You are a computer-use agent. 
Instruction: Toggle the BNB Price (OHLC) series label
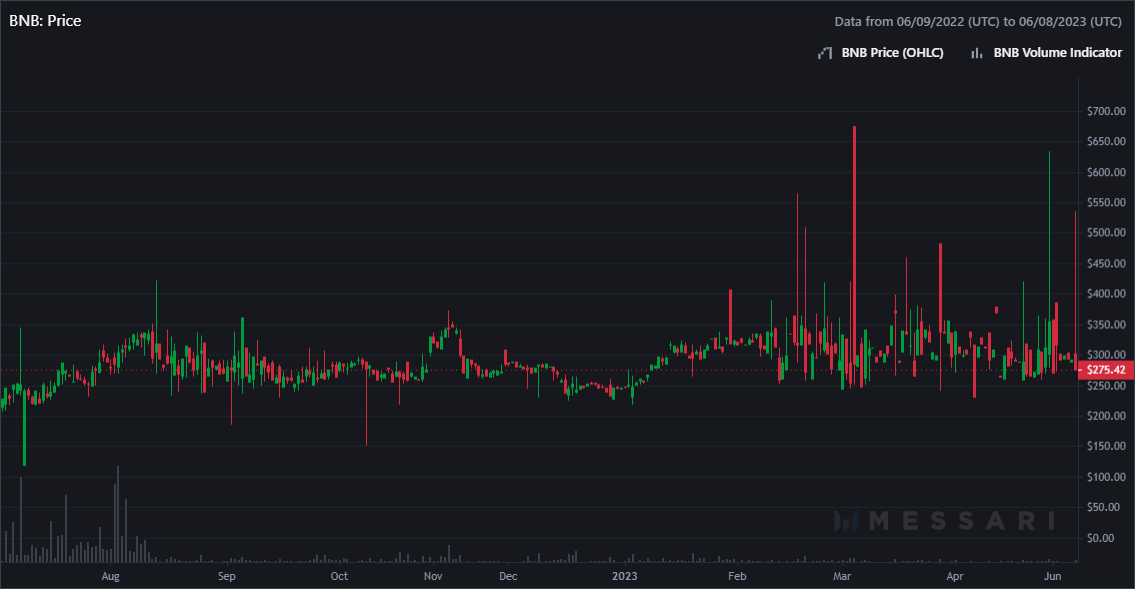point(892,53)
